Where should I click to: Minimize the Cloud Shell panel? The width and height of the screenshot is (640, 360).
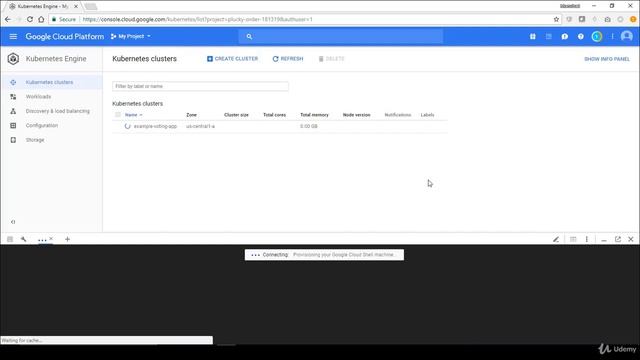(x=604, y=240)
